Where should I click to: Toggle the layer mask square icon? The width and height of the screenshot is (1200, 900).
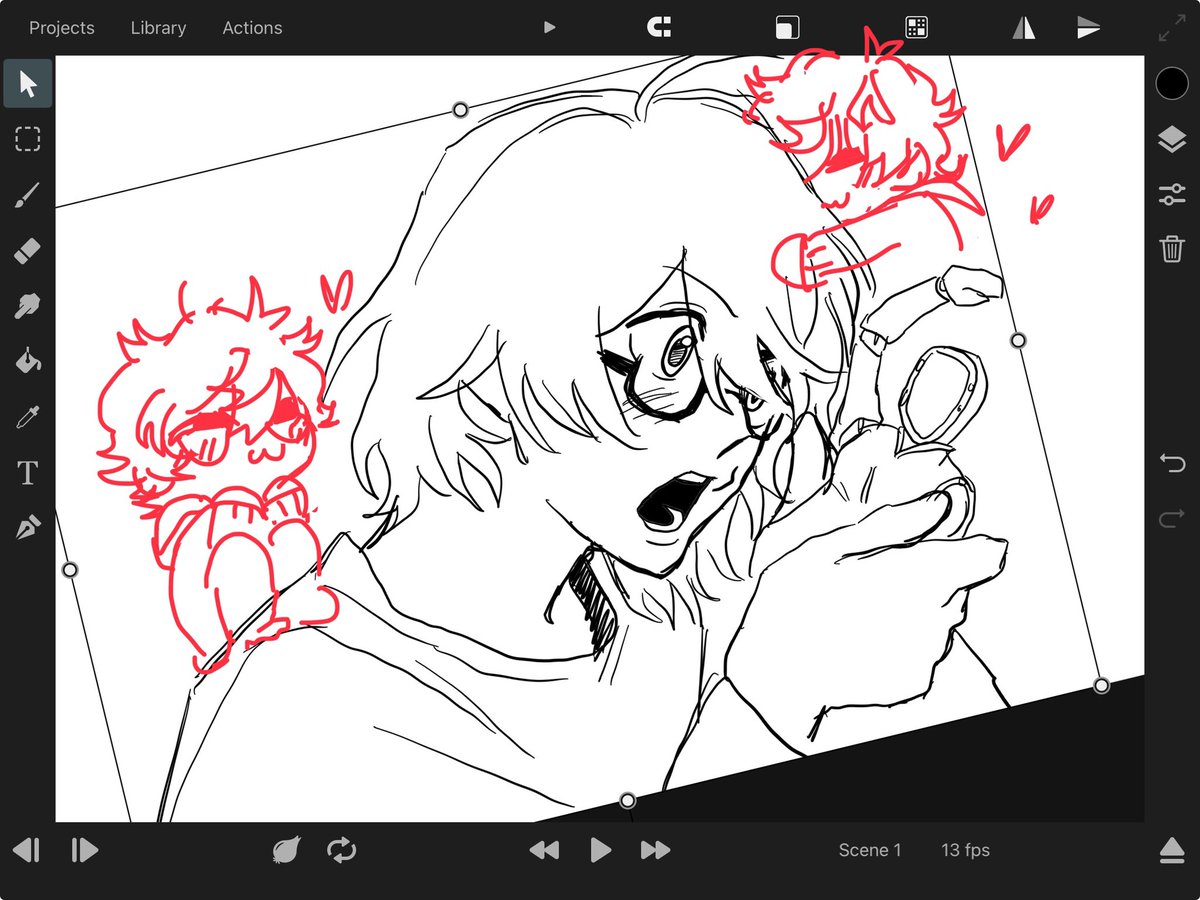788,28
